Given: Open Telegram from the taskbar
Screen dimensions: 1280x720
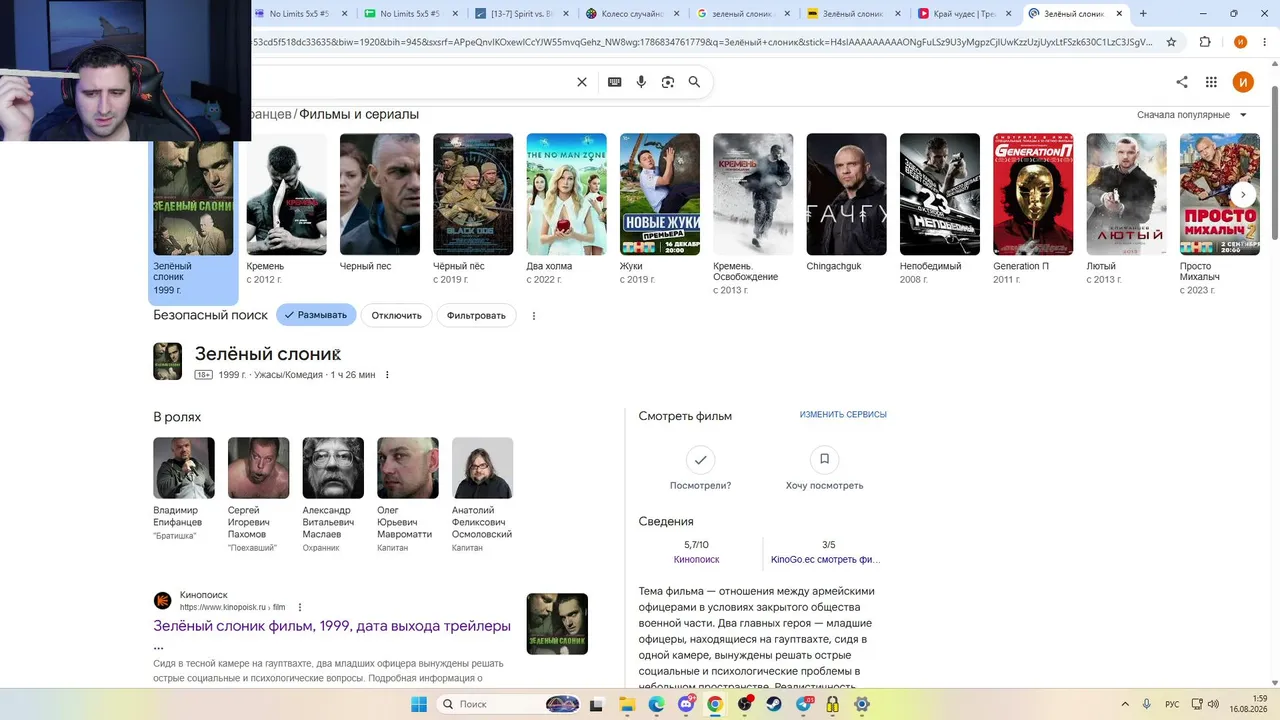Looking at the screenshot, I should pos(804,704).
